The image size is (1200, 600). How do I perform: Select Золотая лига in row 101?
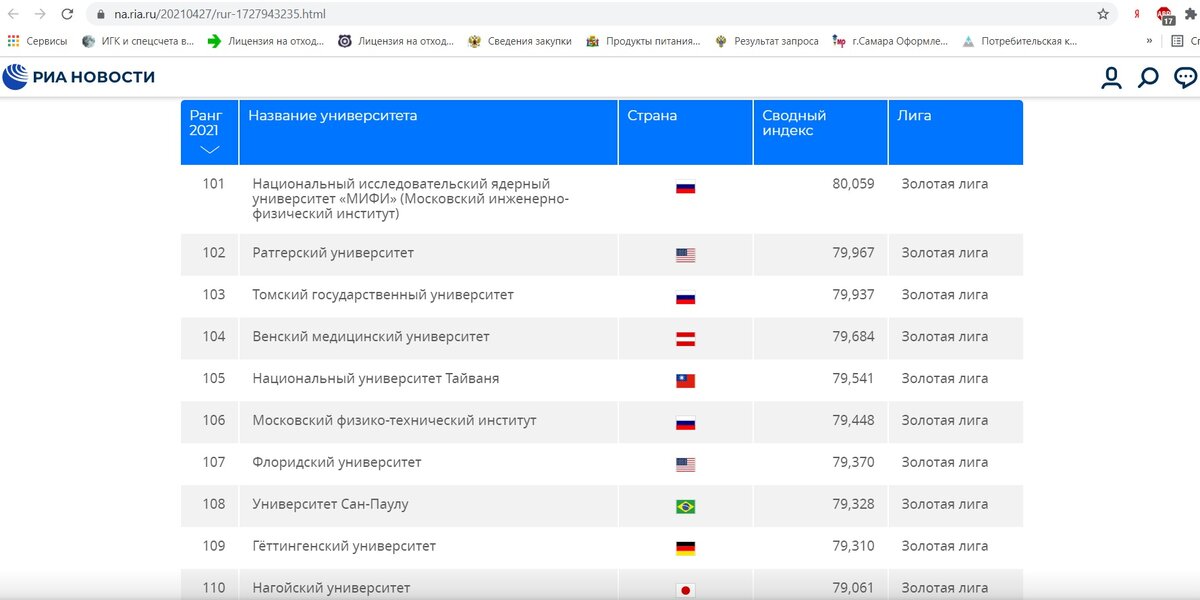click(x=945, y=184)
